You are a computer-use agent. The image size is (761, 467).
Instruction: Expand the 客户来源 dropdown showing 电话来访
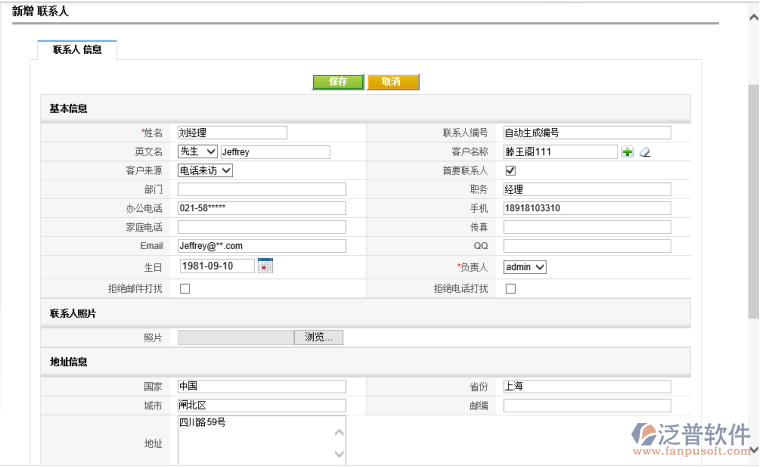[x=205, y=171]
